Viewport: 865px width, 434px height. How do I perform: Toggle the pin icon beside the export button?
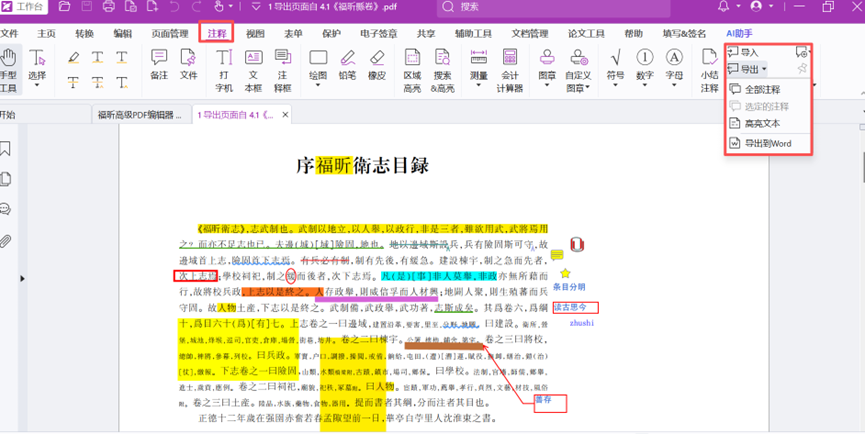[x=802, y=69]
